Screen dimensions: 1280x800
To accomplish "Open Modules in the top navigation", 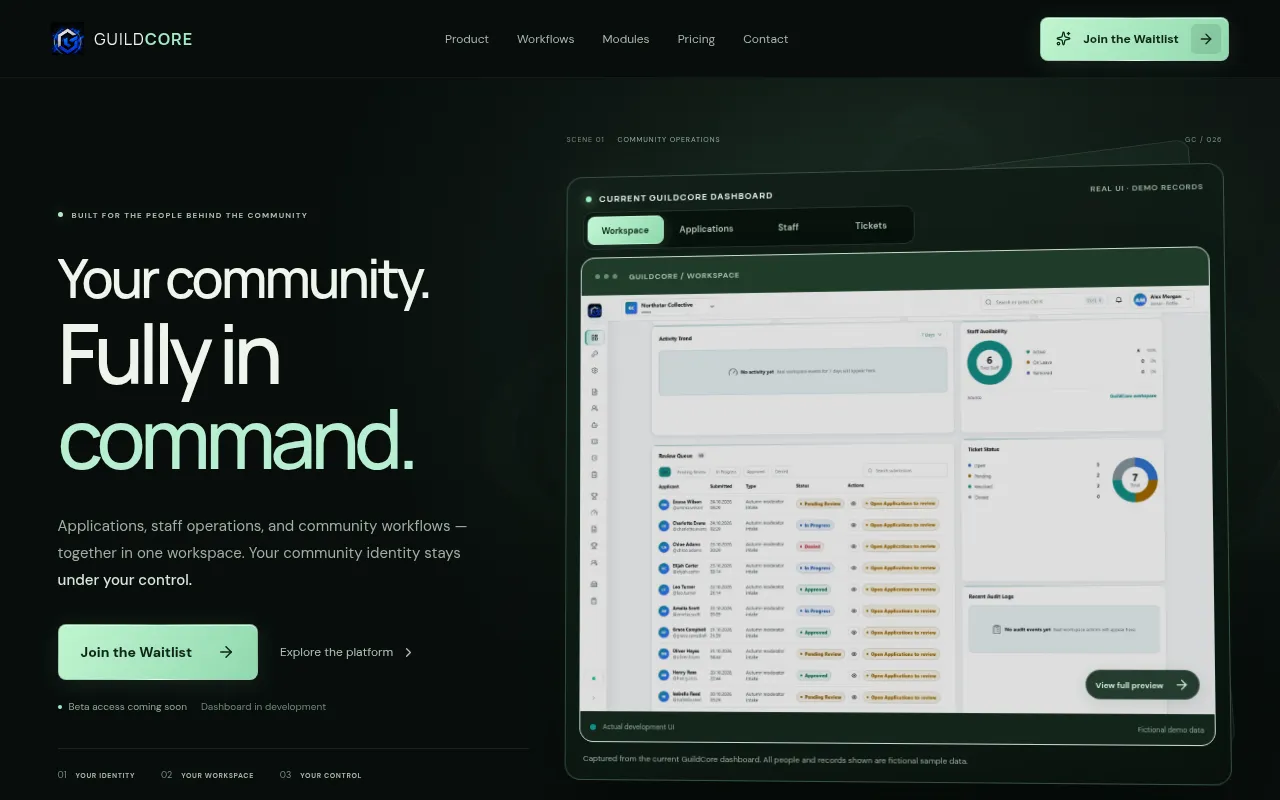I will (626, 39).
